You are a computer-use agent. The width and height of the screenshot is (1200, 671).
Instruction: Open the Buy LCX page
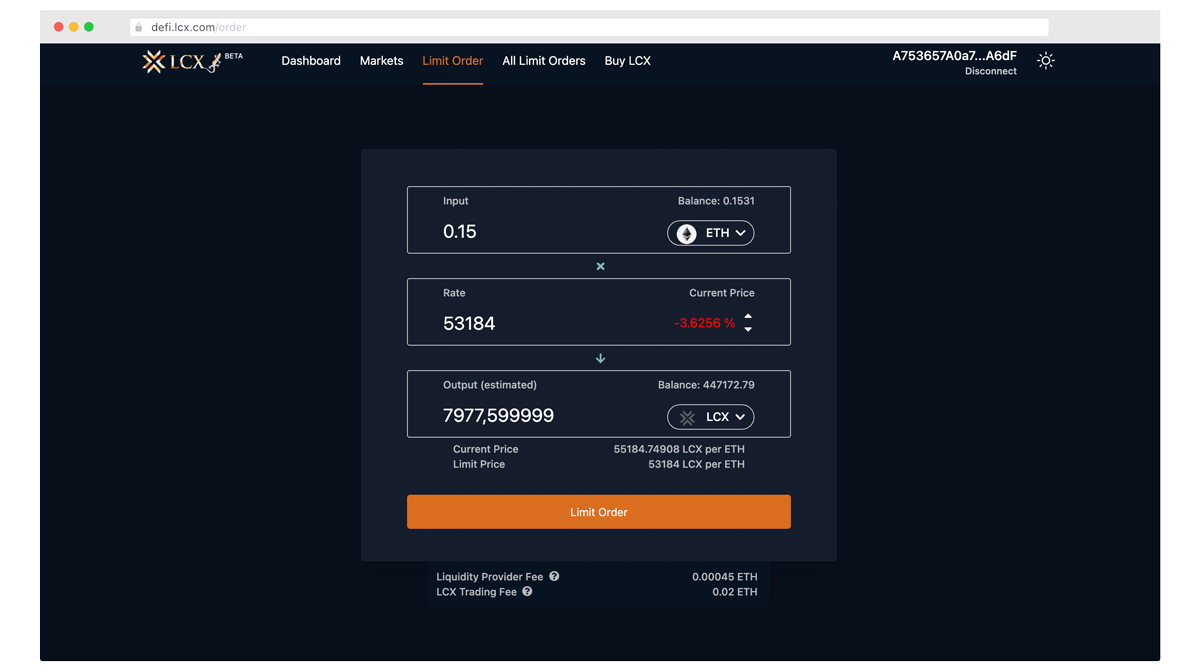[628, 61]
